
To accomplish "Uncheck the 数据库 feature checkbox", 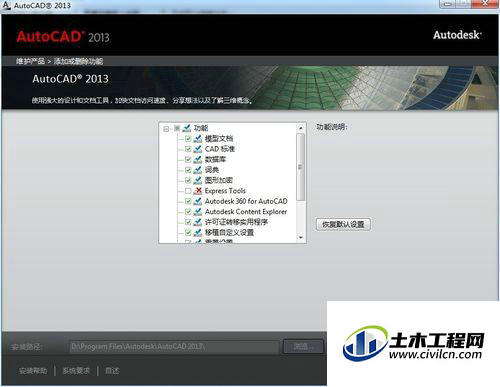I will [188, 160].
